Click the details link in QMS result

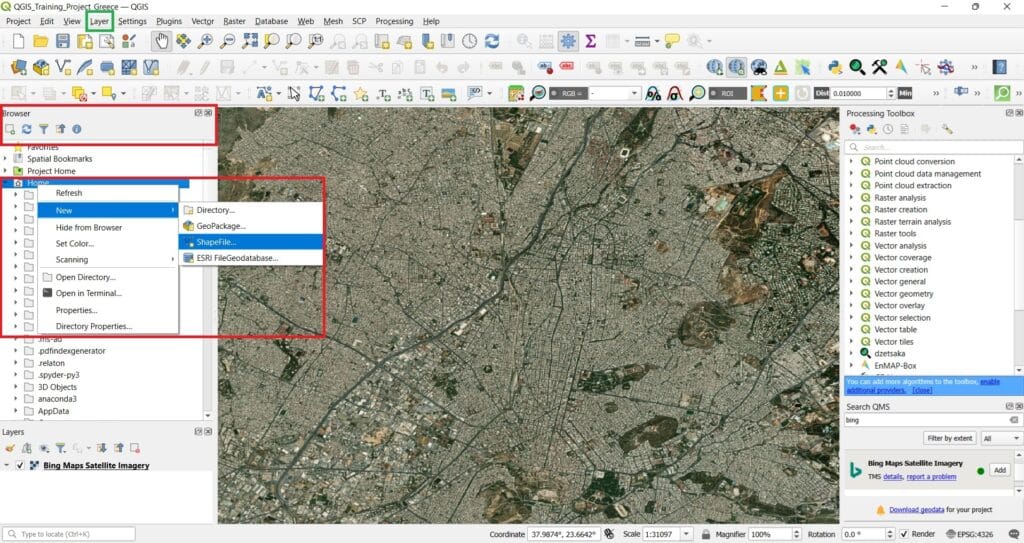pos(893,477)
